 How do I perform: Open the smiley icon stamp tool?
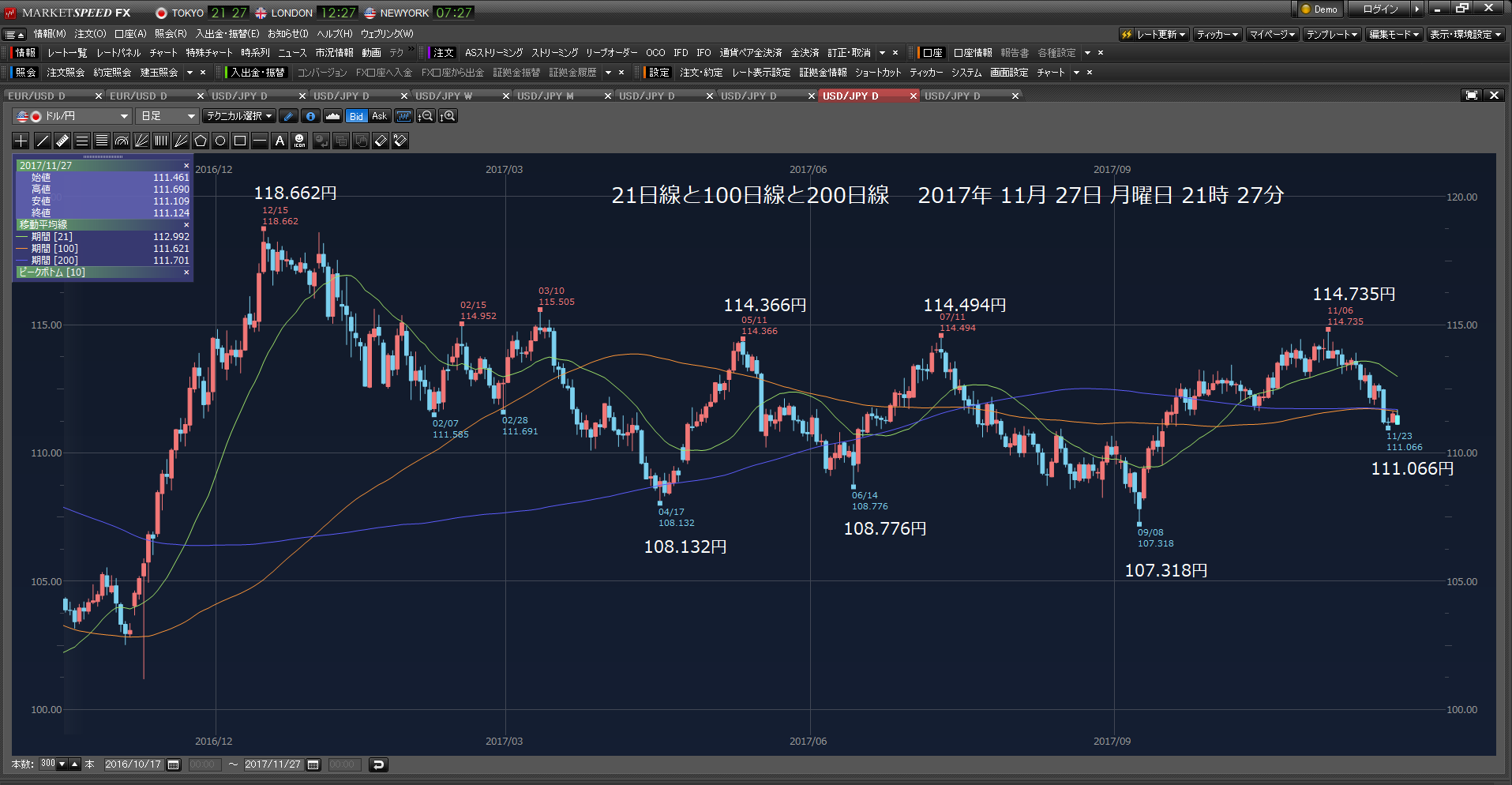[x=299, y=141]
